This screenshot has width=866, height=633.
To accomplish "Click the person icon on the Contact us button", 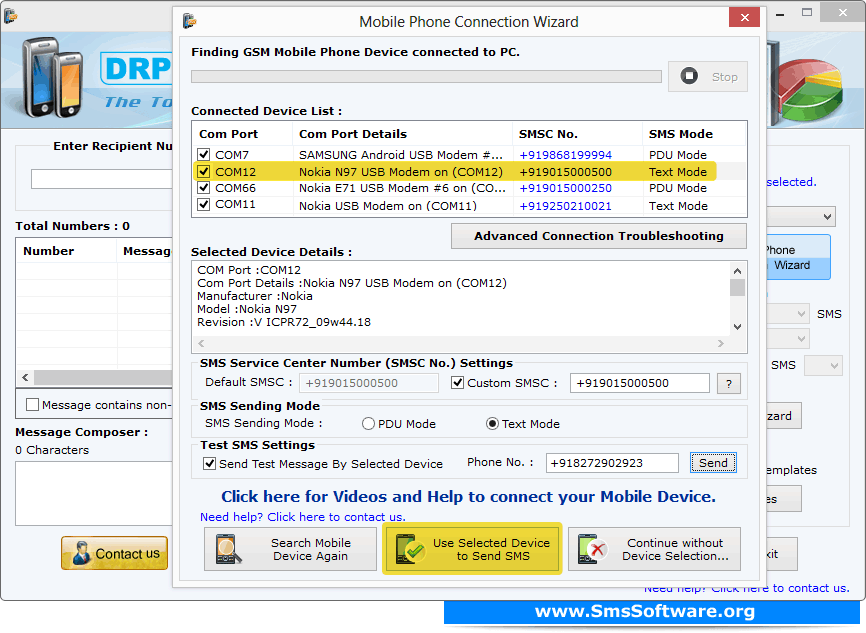I will (x=82, y=553).
